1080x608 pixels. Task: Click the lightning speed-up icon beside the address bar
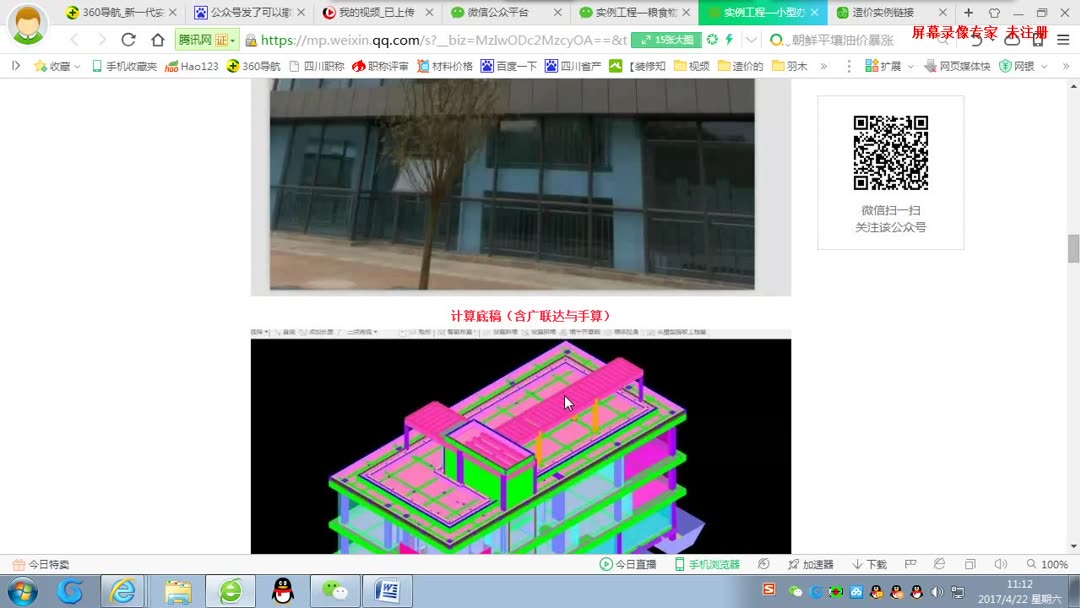point(730,40)
